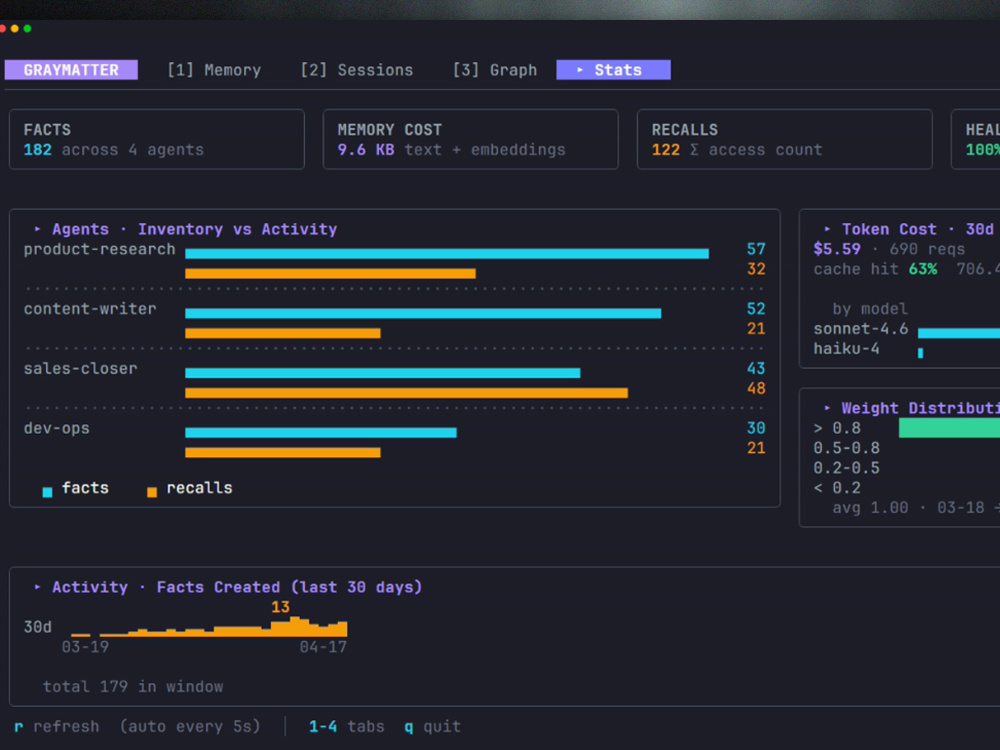The image size is (1000, 750).
Task: Click the '63%' cache hit value
Action: 923,269
